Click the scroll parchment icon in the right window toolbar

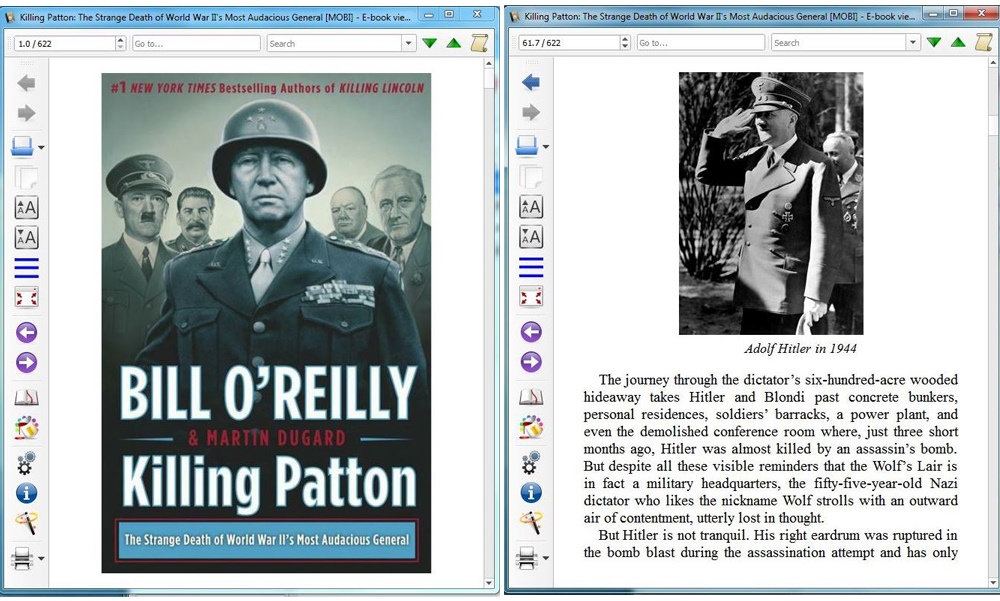pos(983,43)
